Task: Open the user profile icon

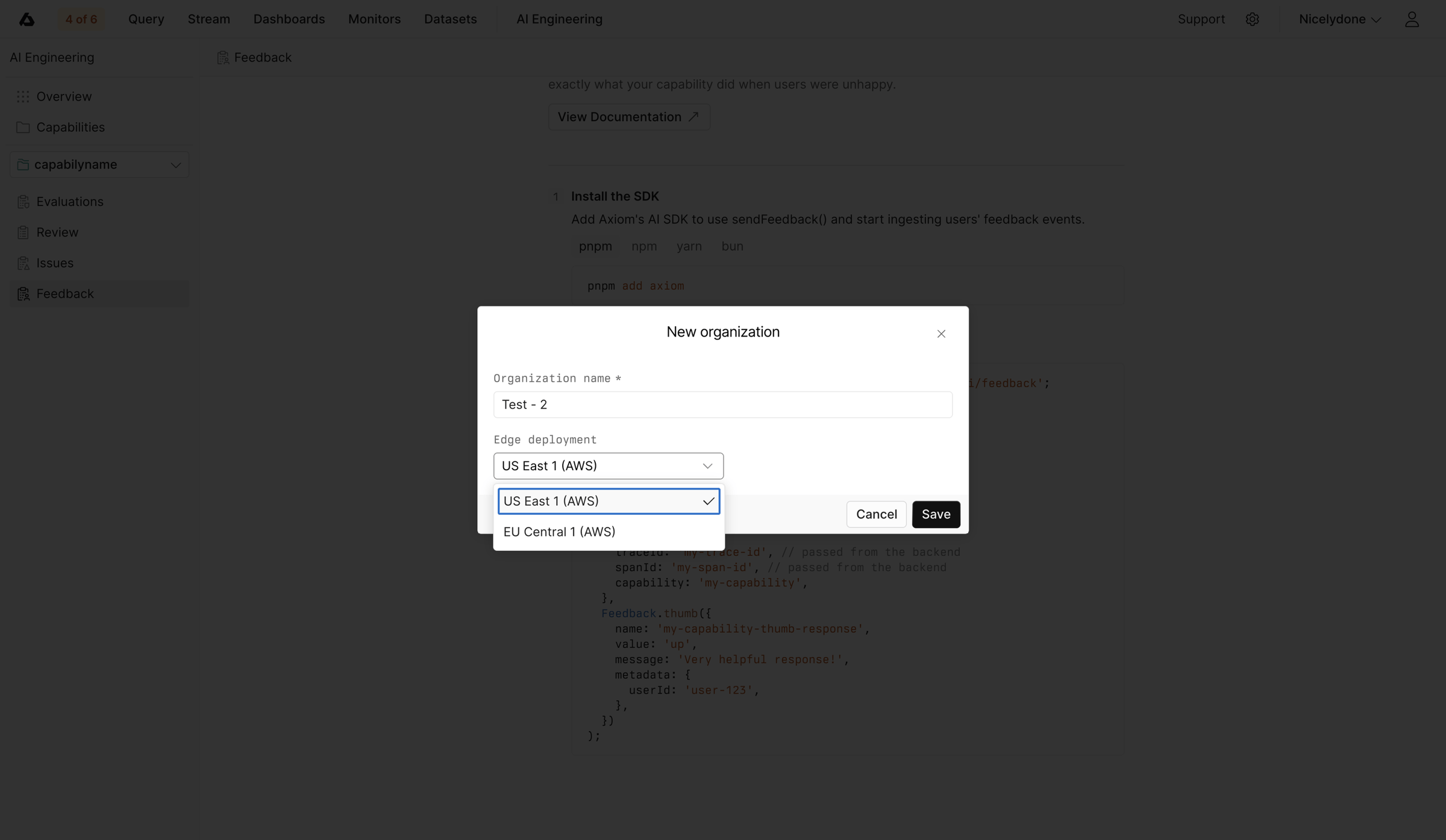Action: [x=1412, y=19]
